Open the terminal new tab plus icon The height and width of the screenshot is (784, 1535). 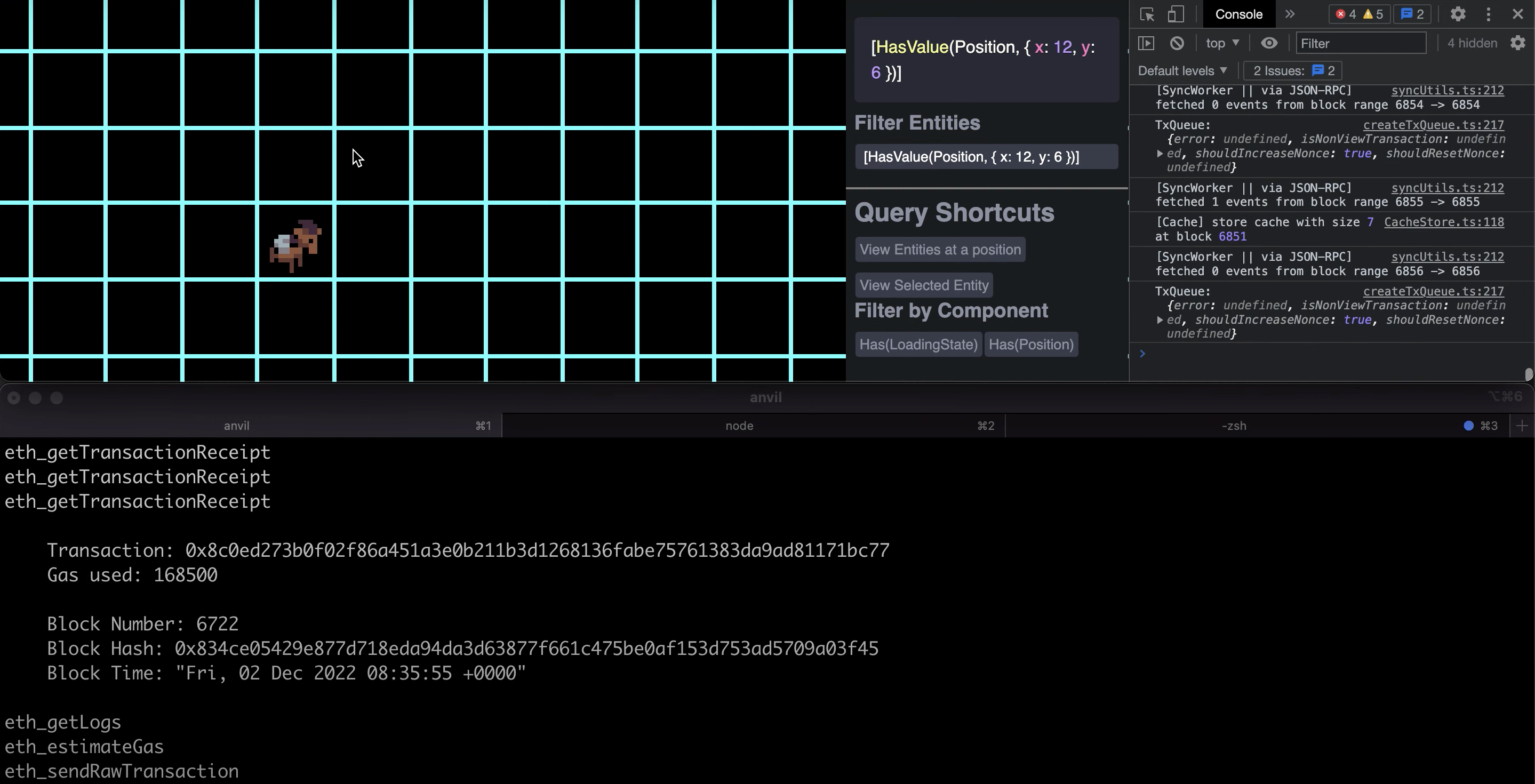coord(1522,426)
